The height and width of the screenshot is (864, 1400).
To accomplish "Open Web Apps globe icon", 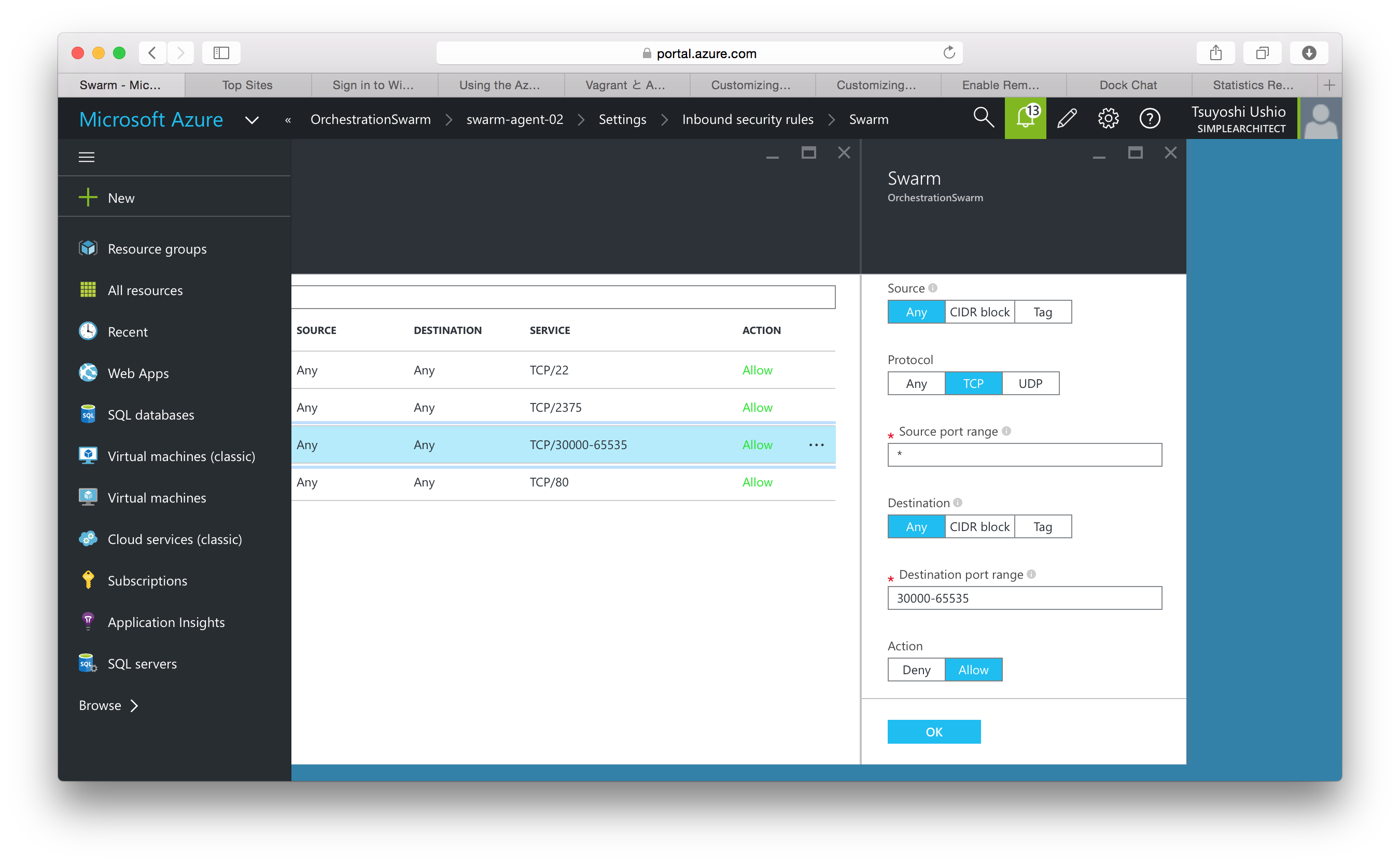I will 88,372.
